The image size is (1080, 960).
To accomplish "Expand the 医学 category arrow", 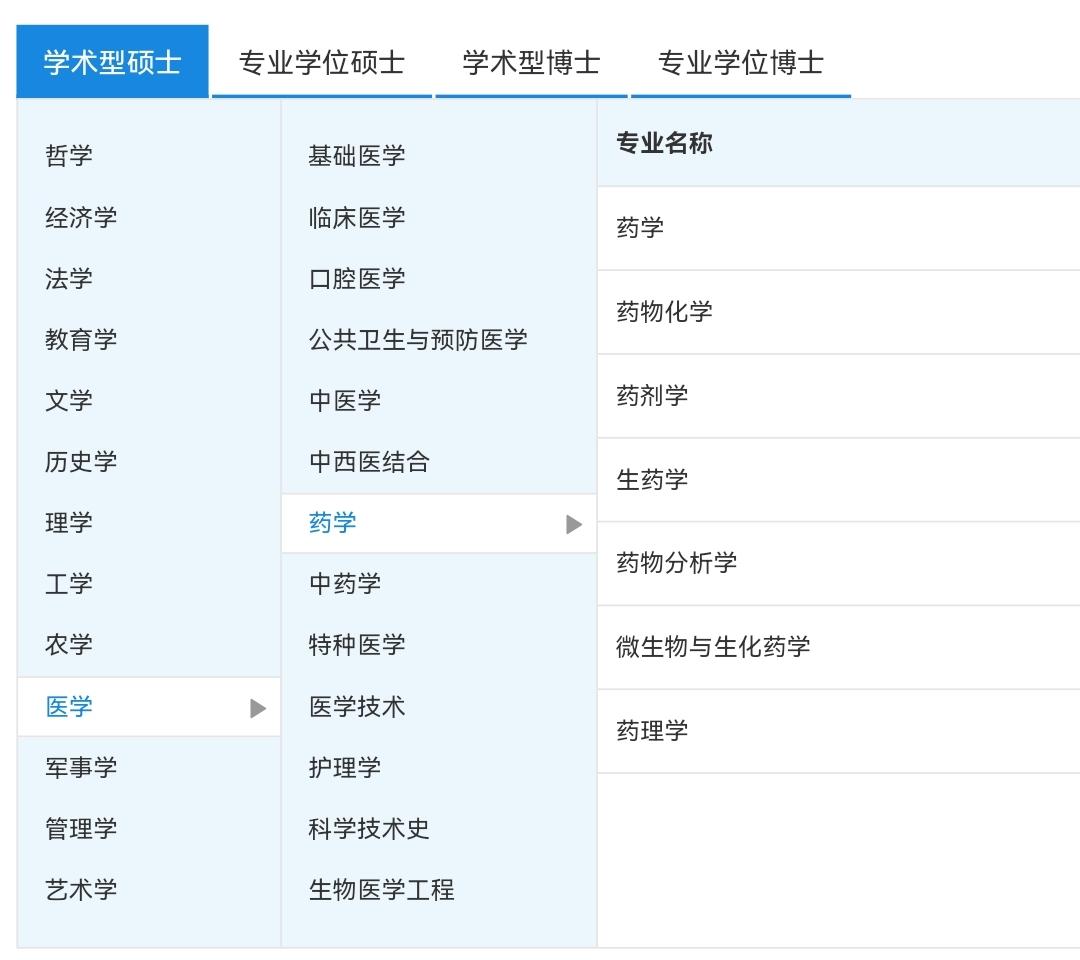I will click(x=258, y=708).
